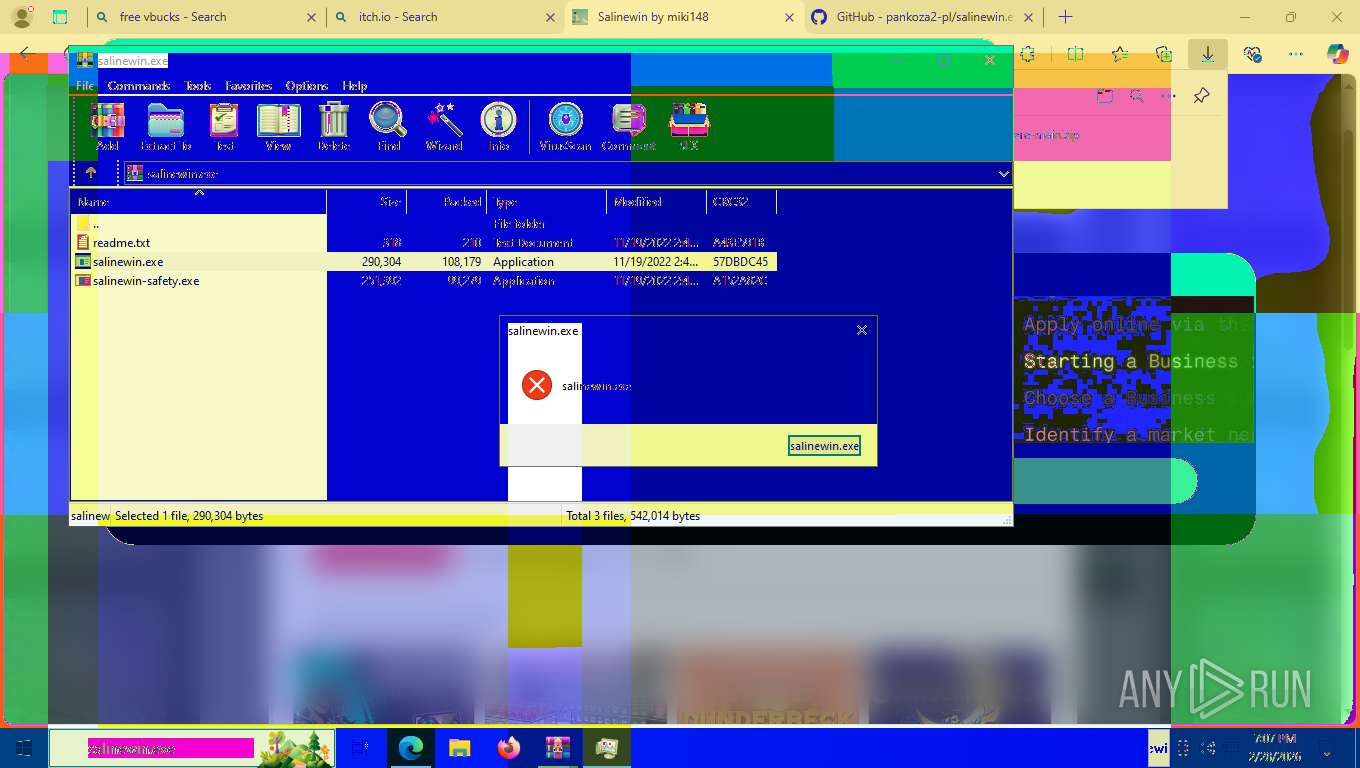Click the Find magnifier icon
This screenshot has width=1360, height=768.
coord(388,127)
